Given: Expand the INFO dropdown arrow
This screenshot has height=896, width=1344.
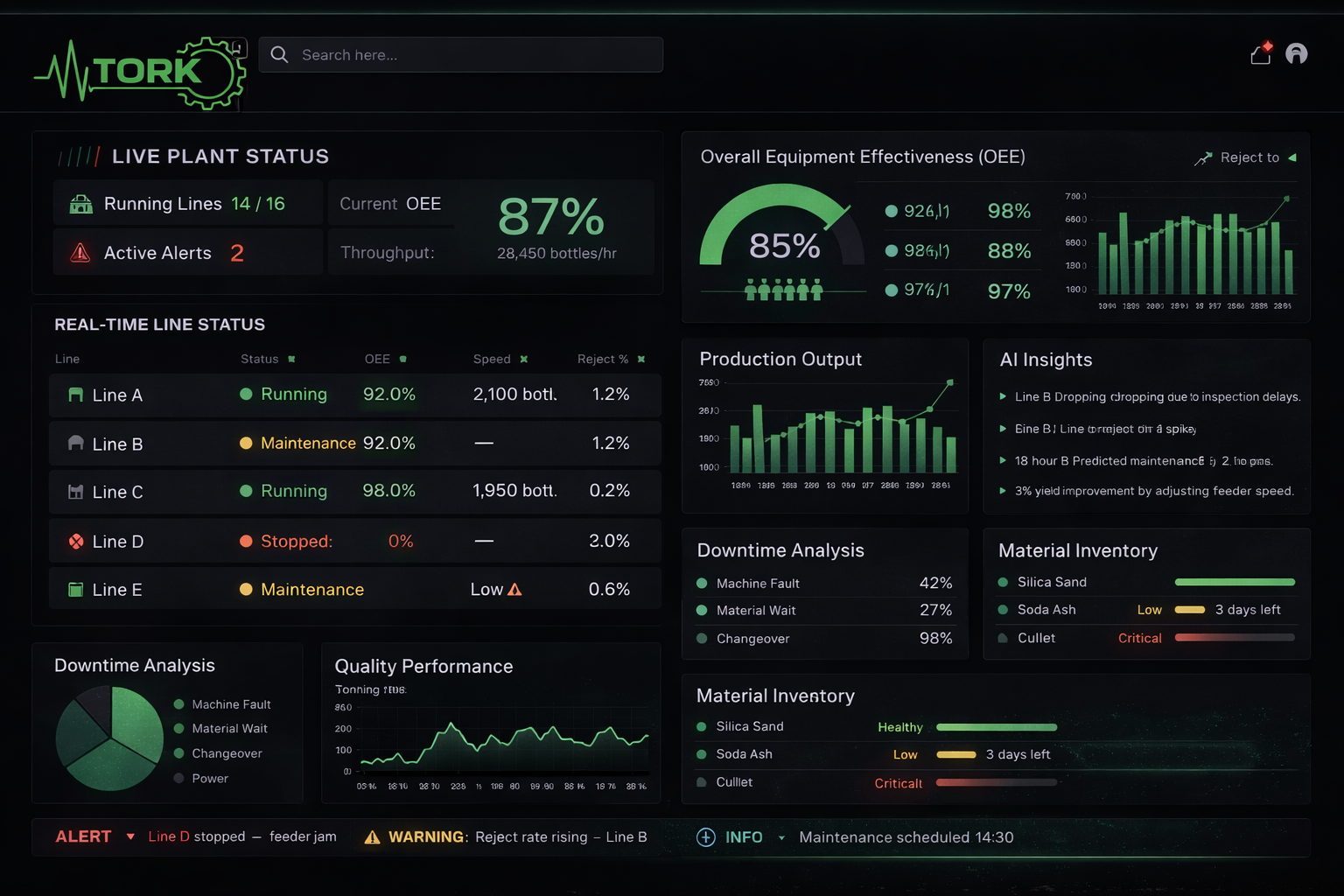Looking at the screenshot, I should (781, 838).
